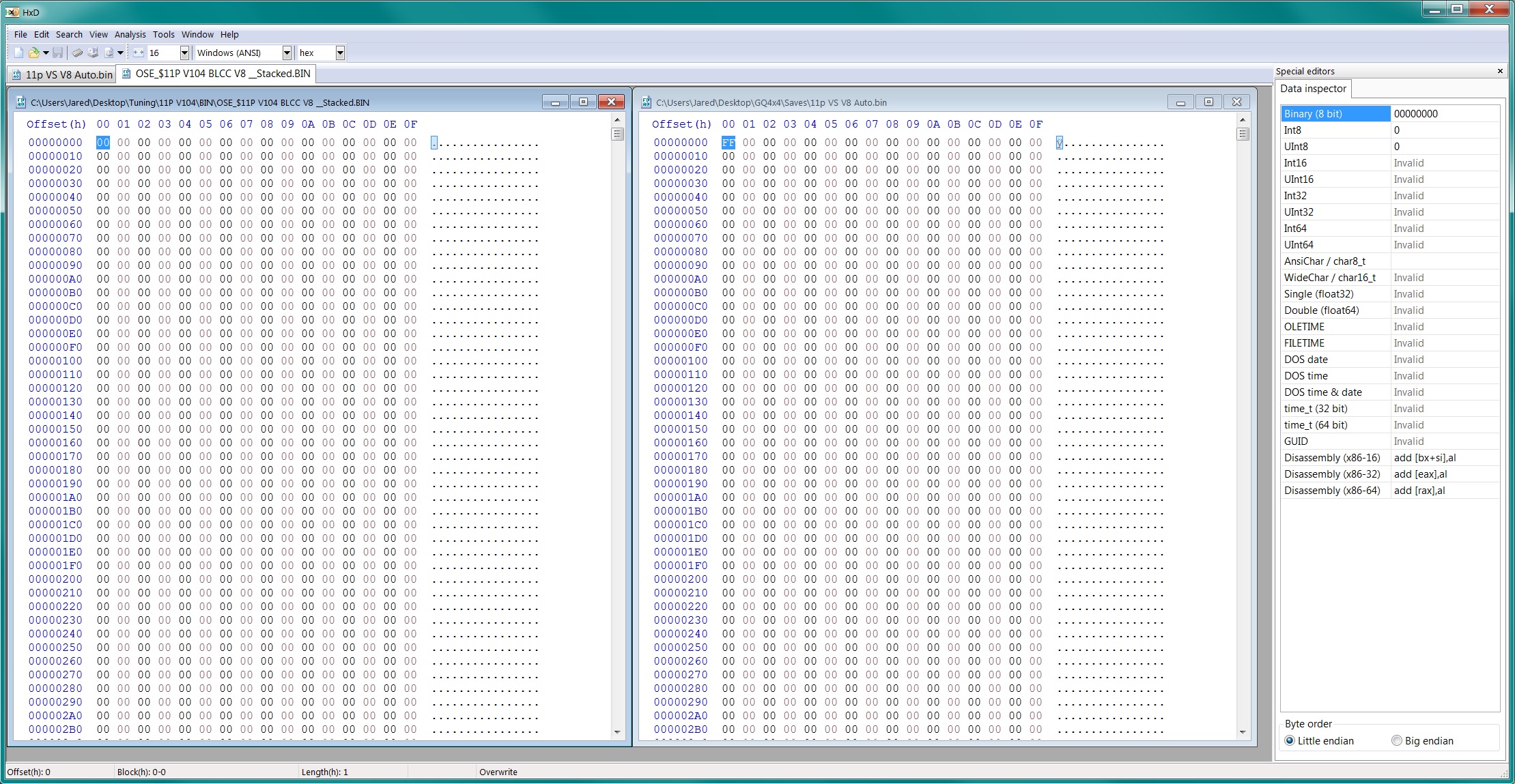1515x784 pixels.
Task: Maximize the Stacked.BIN child window
Action: (583, 102)
